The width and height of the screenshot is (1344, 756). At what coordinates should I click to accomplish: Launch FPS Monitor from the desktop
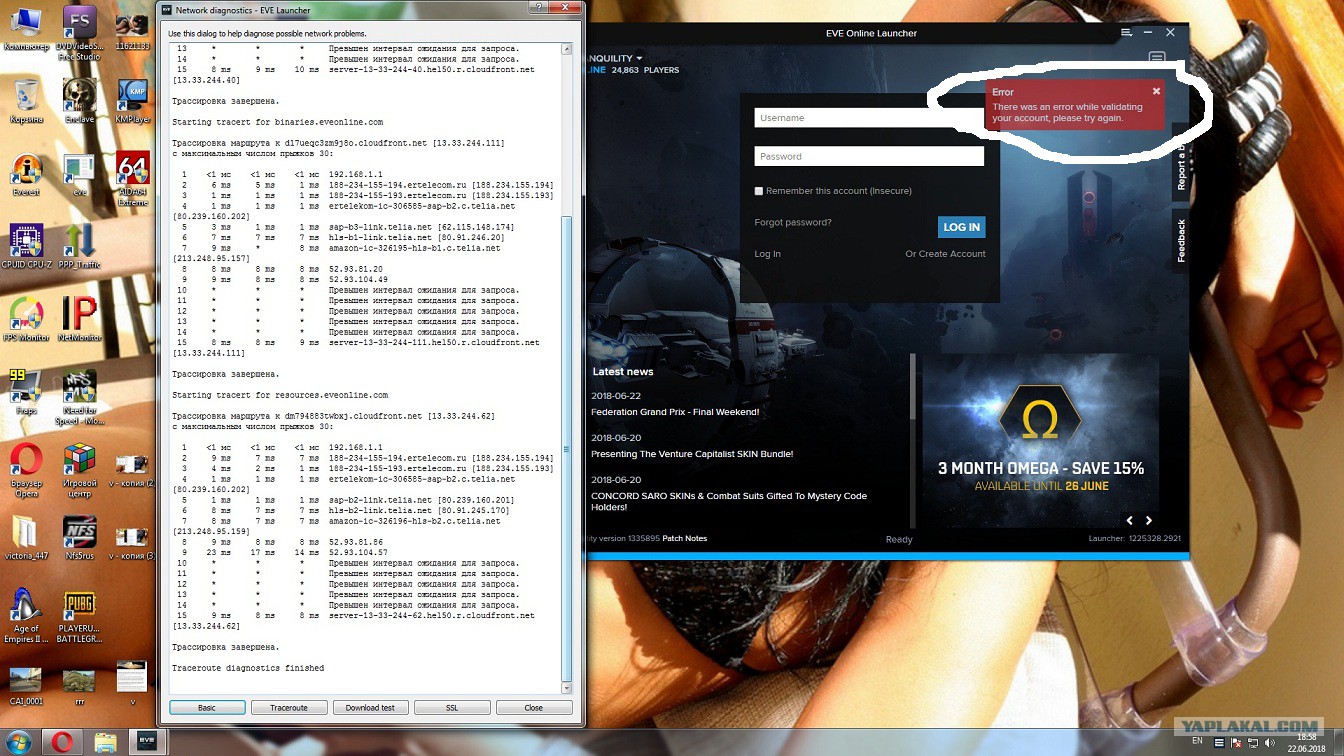(26, 320)
